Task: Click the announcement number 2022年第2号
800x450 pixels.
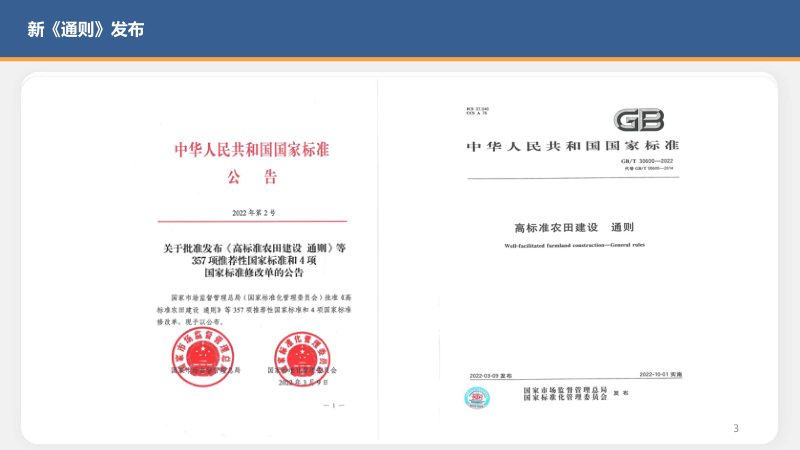Action: click(x=254, y=213)
